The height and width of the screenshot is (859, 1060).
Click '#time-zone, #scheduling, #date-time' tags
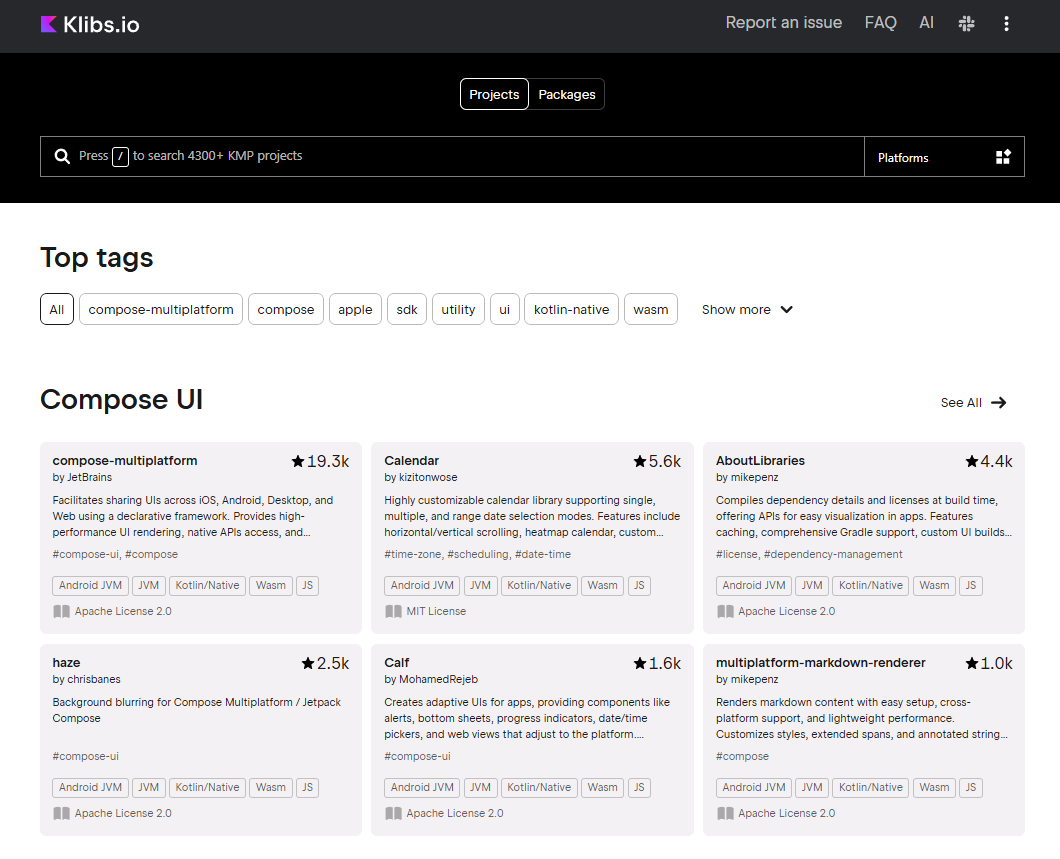(477, 555)
